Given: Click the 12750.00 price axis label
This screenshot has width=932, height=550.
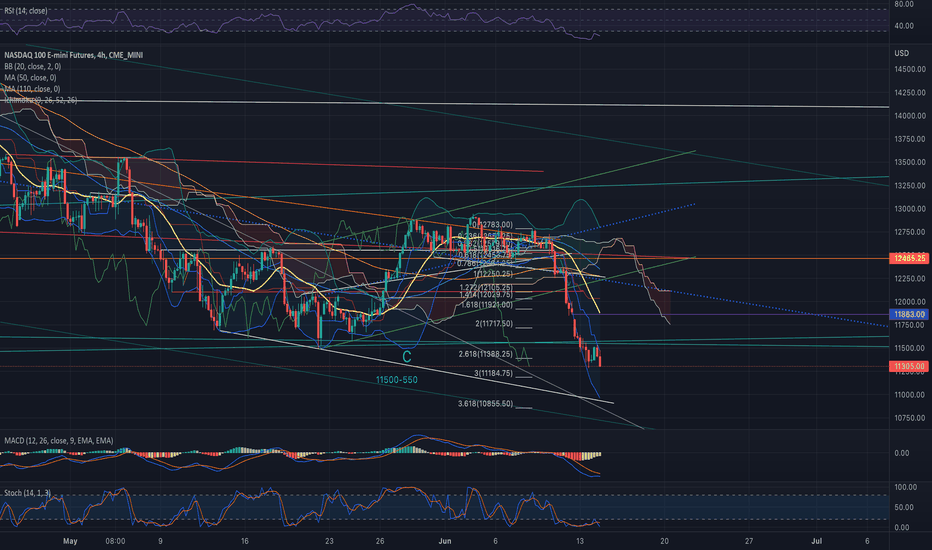Looking at the screenshot, I should click(x=910, y=232).
